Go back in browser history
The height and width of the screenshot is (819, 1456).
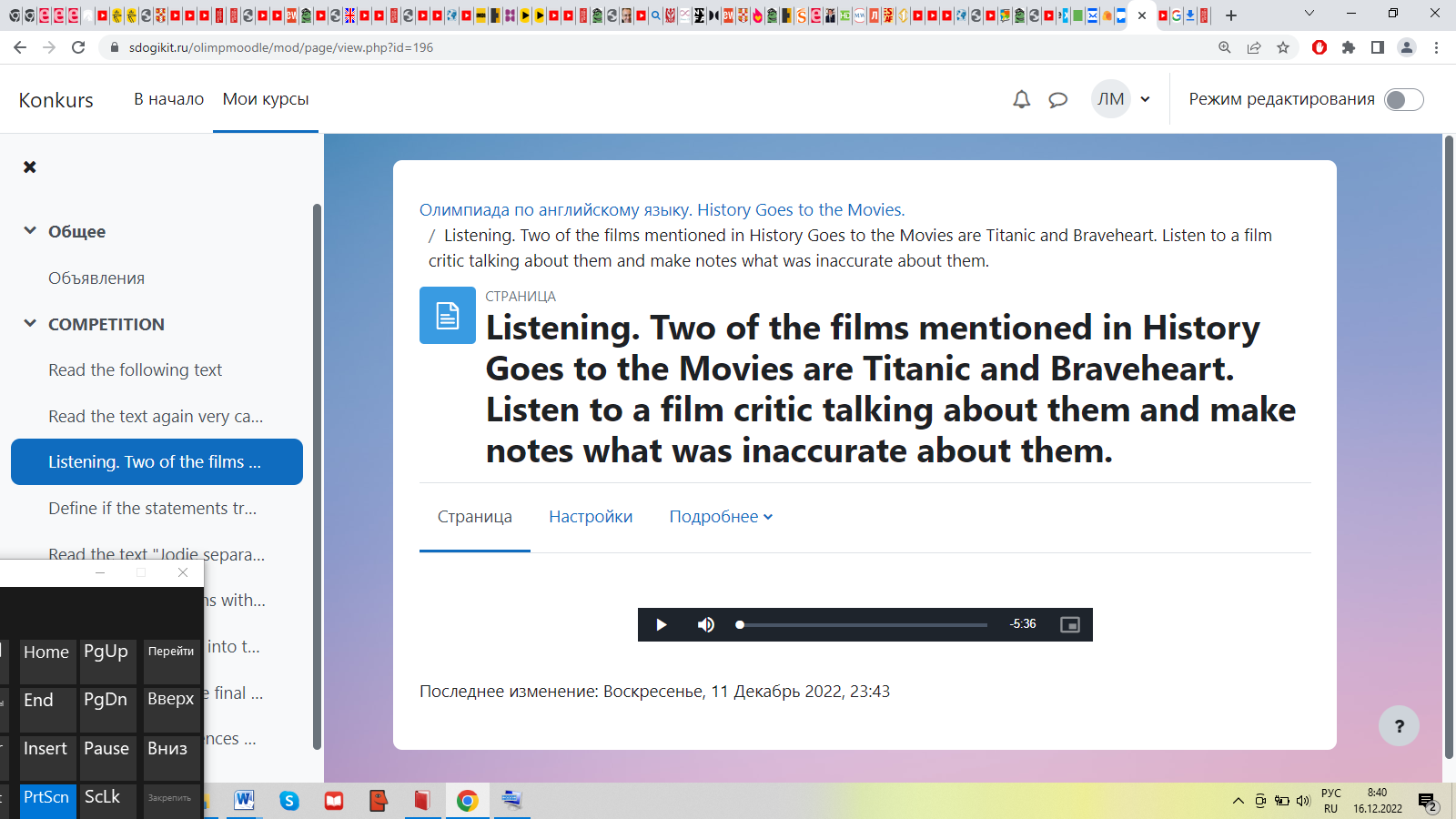[x=20, y=47]
